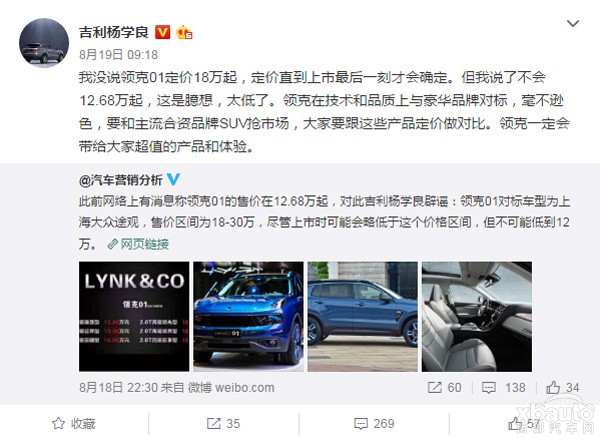Click the 收藏 favorite star button

point(74,424)
